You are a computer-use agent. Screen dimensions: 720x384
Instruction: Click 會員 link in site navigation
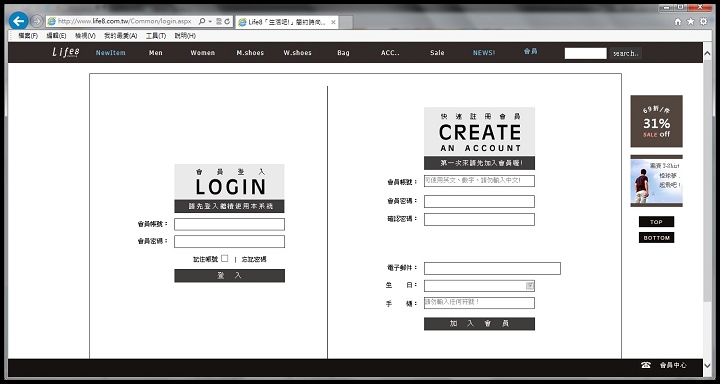click(530, 51)
